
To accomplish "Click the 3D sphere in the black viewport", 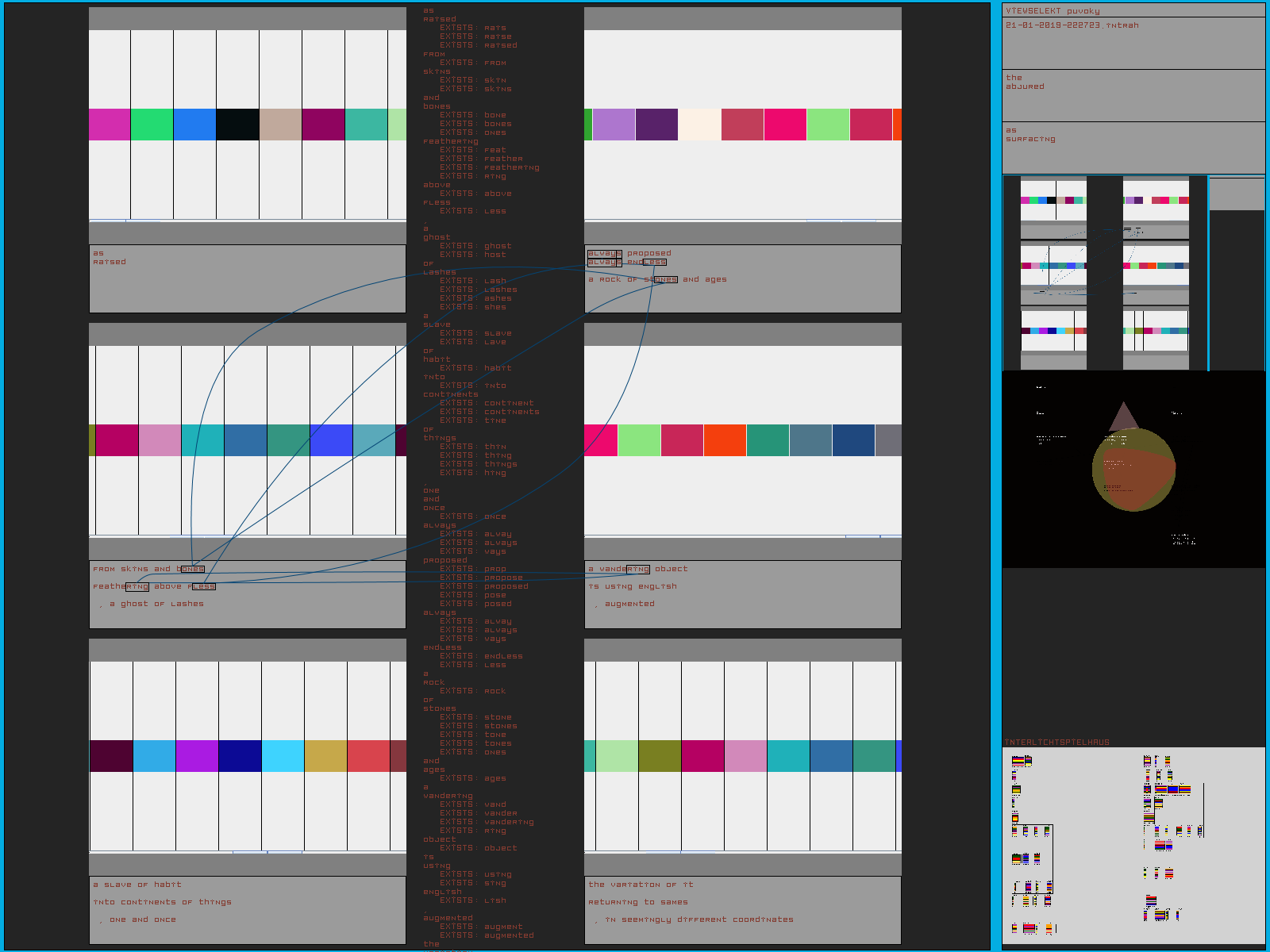I will click(x=1133, y=470).
